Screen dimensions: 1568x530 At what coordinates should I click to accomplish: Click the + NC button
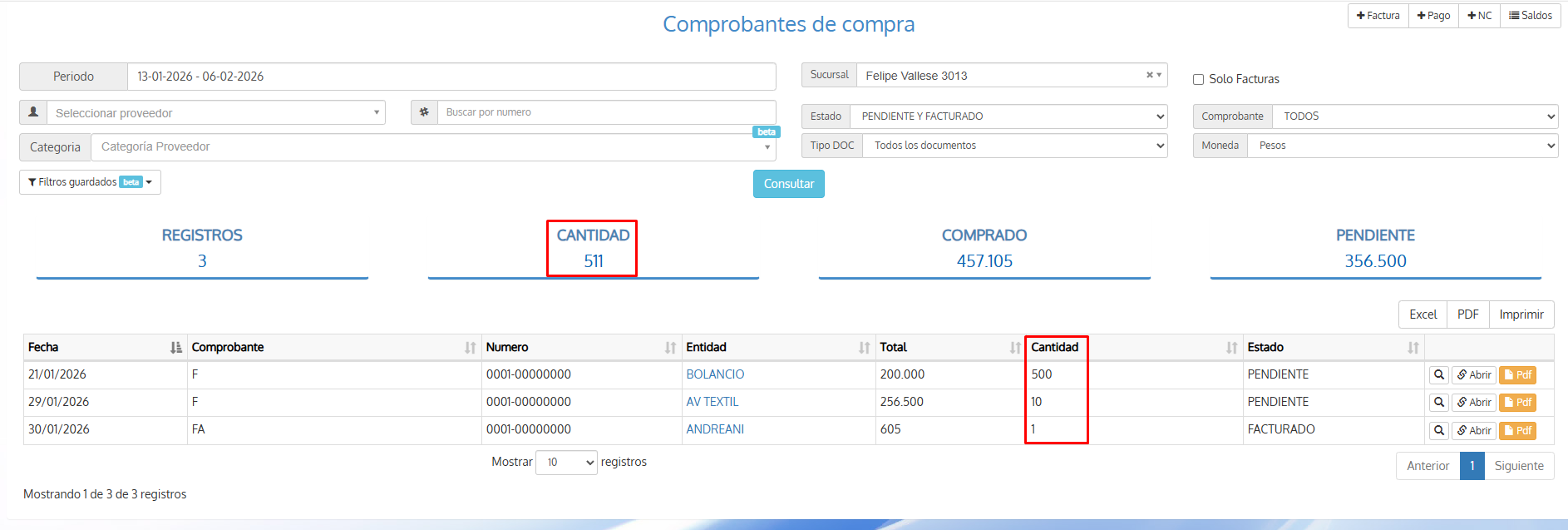1480,16
